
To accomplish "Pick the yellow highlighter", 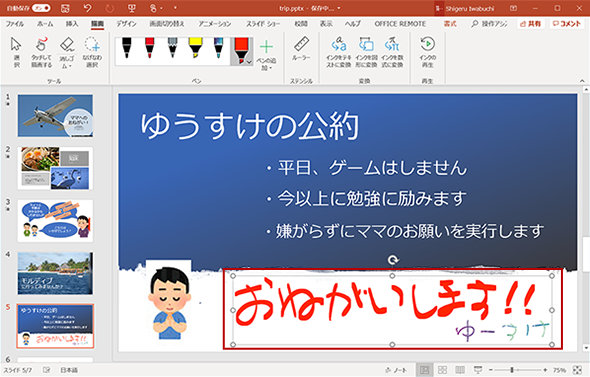I will (x=195, y=48).
